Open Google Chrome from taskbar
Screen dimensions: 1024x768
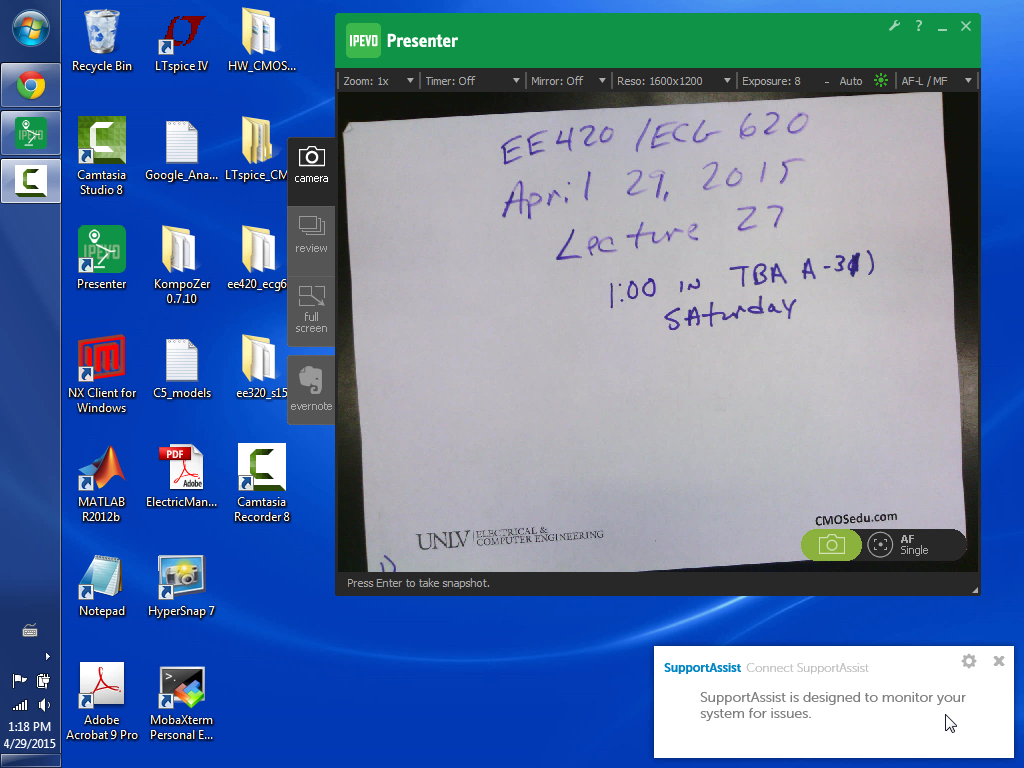(x=31, y=86)
